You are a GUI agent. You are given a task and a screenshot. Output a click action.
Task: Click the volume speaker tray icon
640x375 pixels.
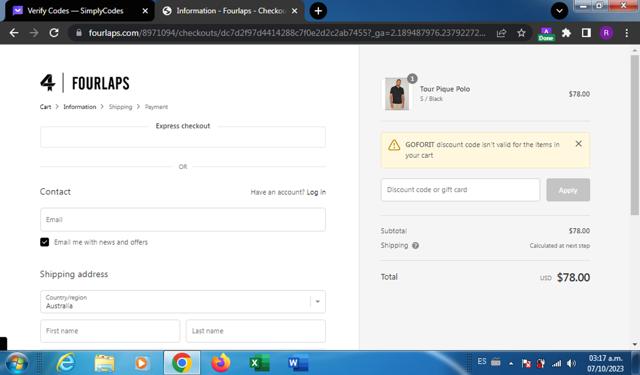click(x=571, y=363)
